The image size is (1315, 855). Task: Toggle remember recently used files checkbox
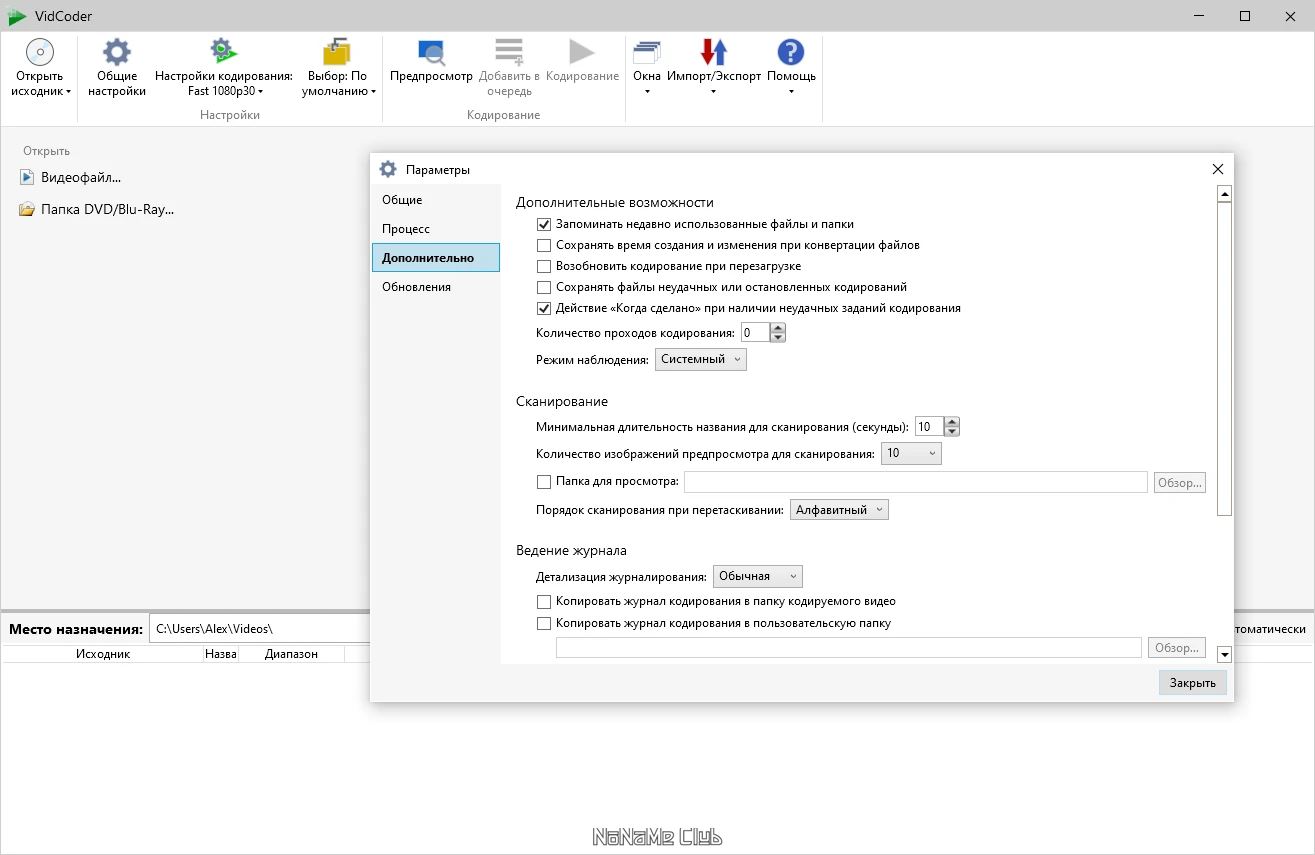coord(544,224)
